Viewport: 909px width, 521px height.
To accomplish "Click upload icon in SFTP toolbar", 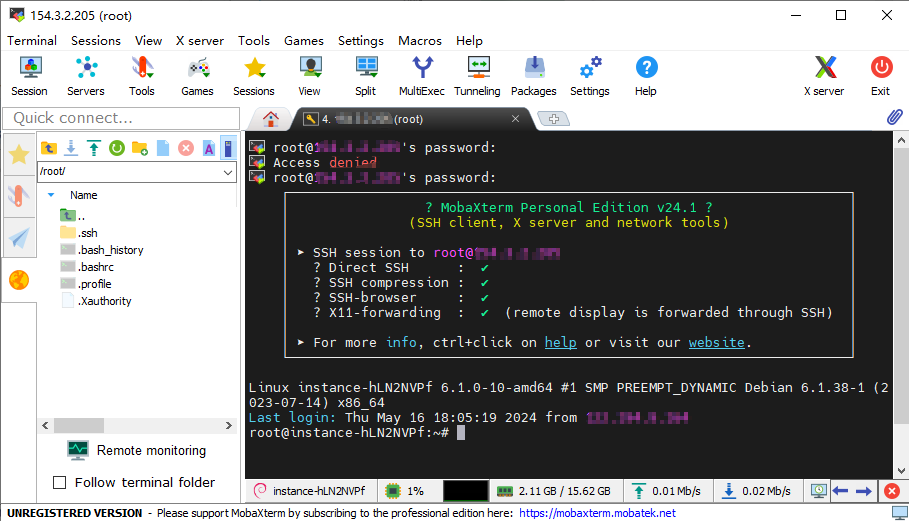I will (93, 148).
